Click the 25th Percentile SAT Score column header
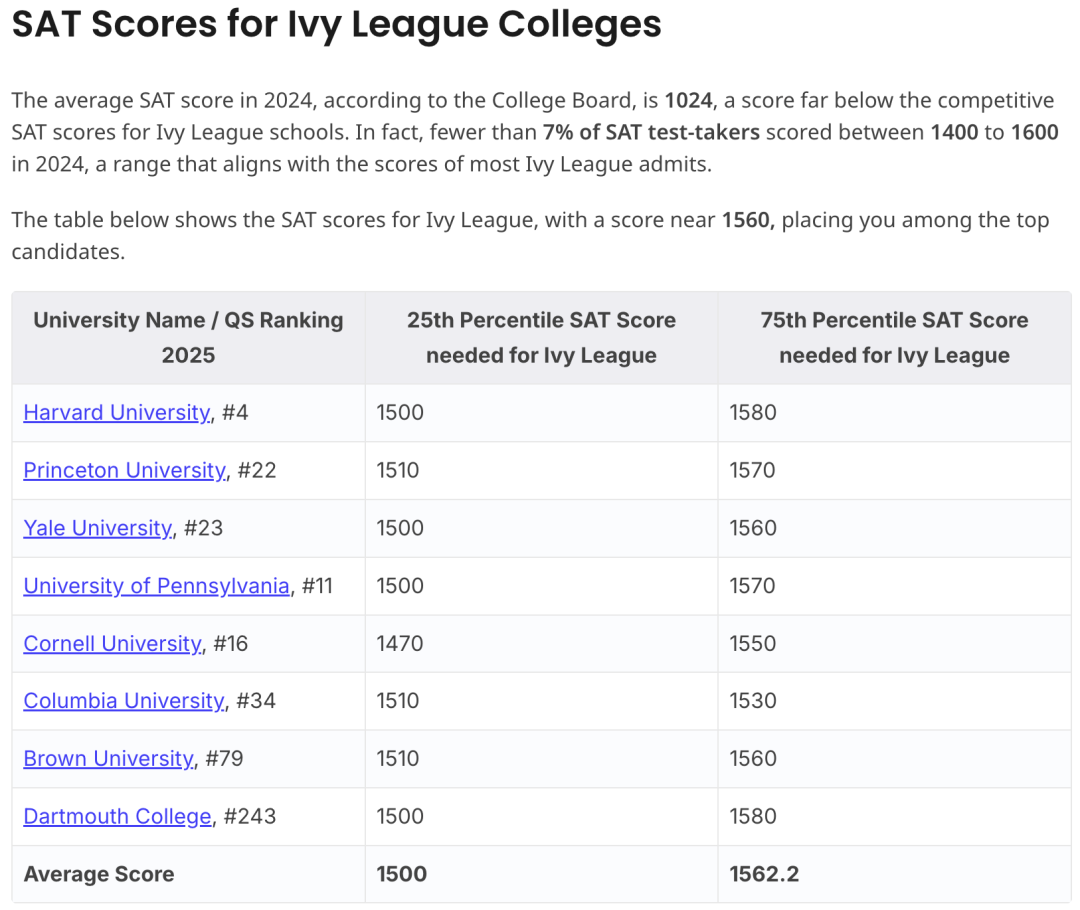Viewport: 1080px width, 910px height. 541,338
